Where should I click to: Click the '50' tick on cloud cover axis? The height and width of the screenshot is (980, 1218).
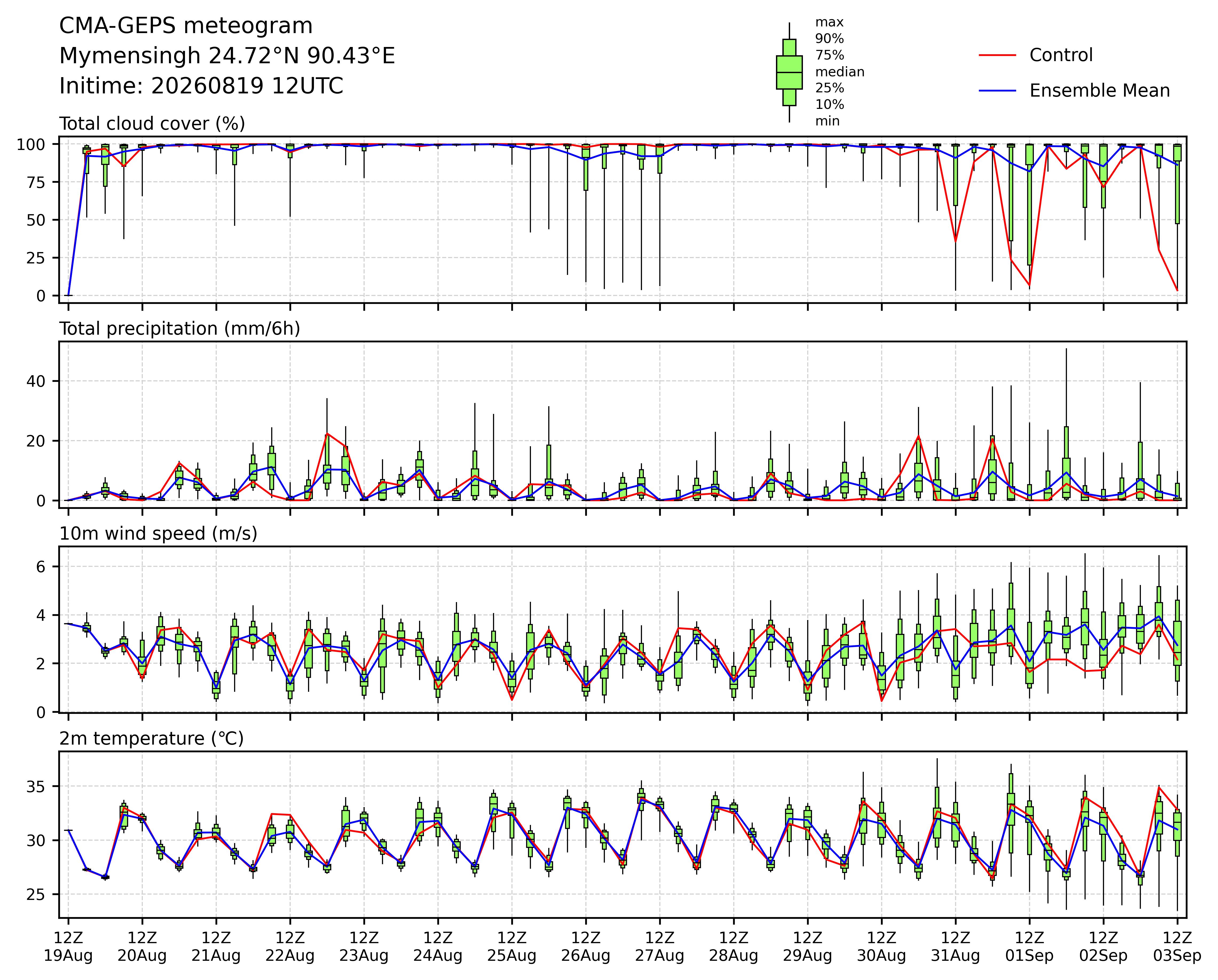[x=36, y=220]
